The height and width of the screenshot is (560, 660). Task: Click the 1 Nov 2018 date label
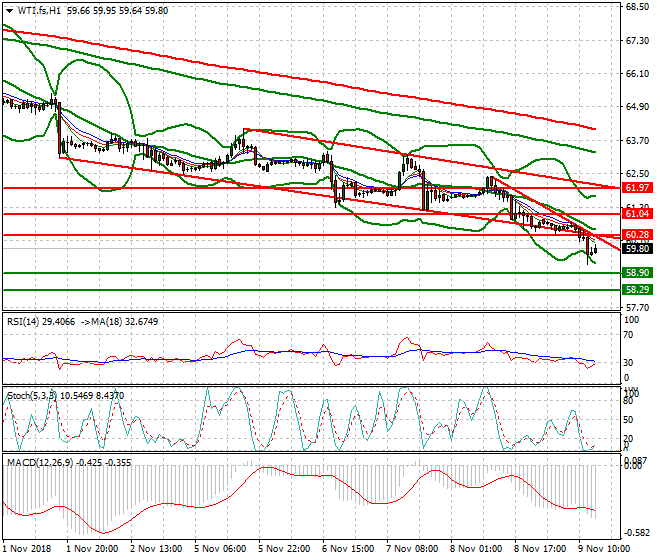pyautogui.click(x=27, y=549)
